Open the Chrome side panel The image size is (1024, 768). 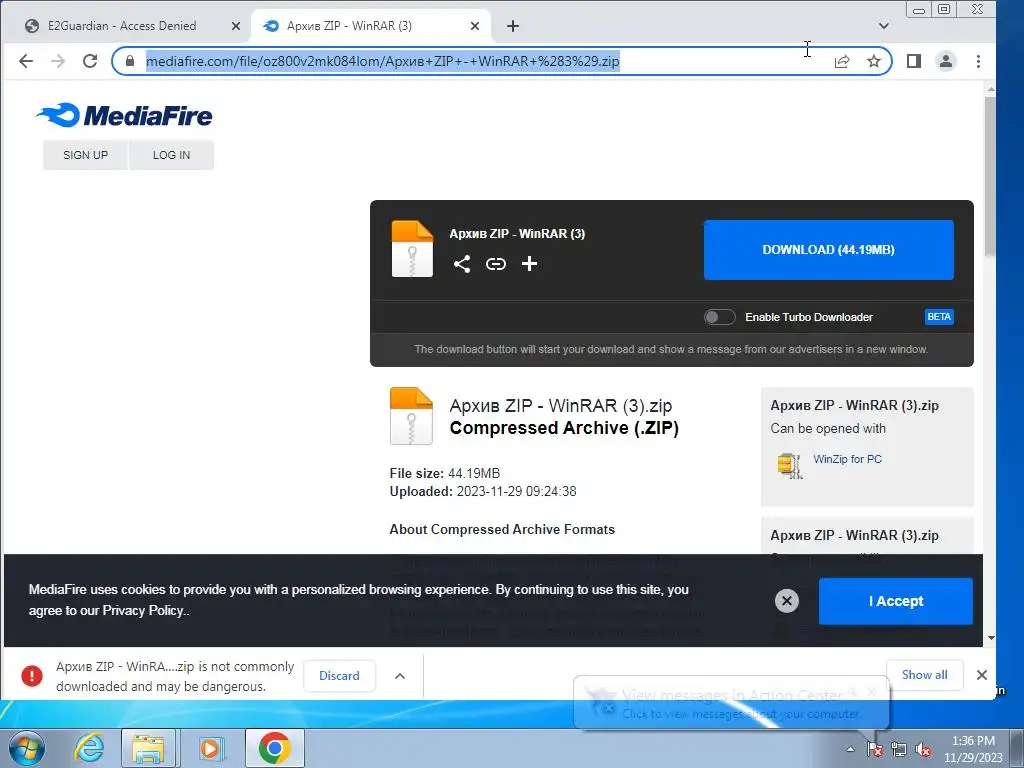click(x=914, y=61)
